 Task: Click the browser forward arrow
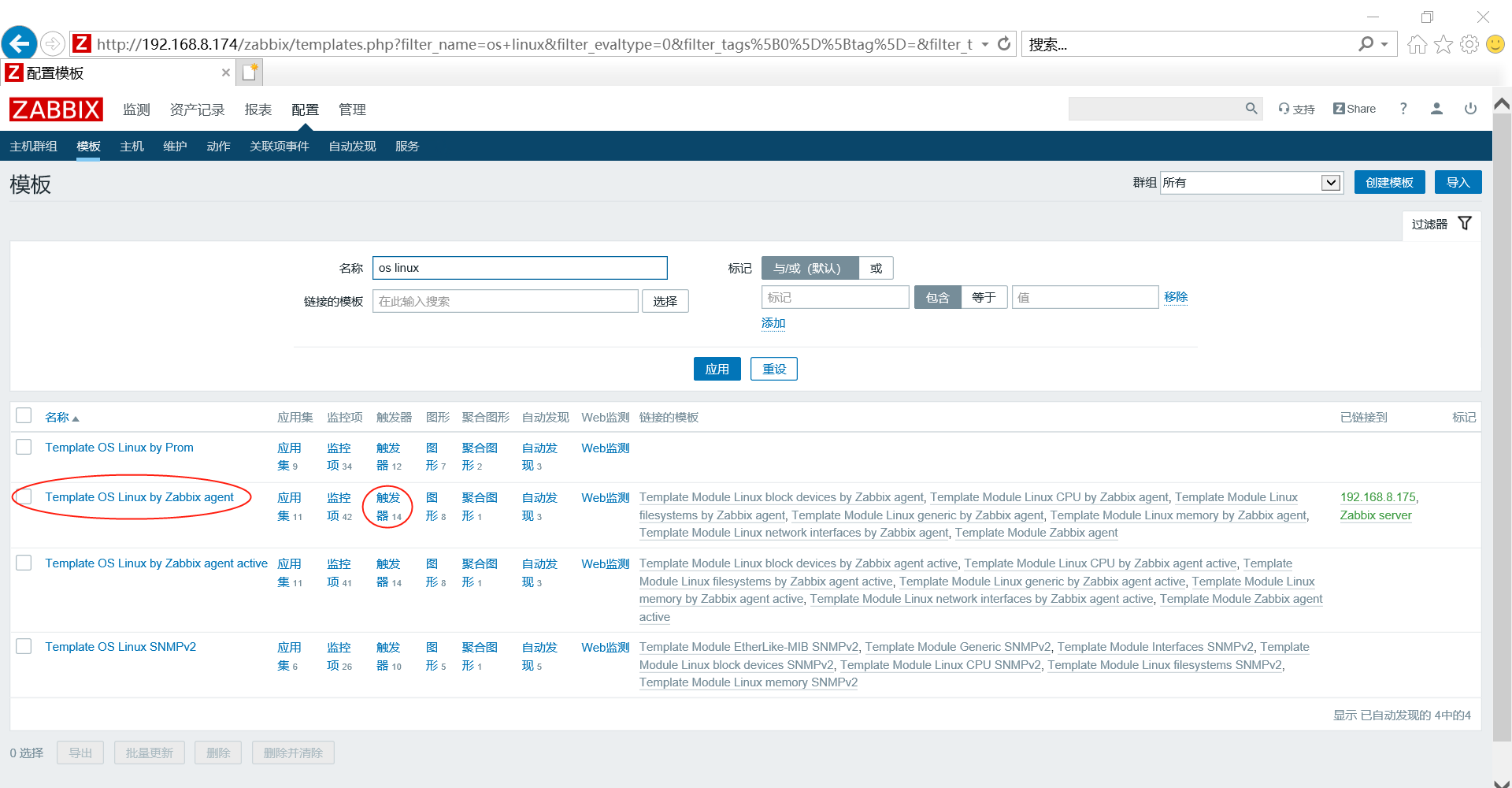tap(53, 43)
